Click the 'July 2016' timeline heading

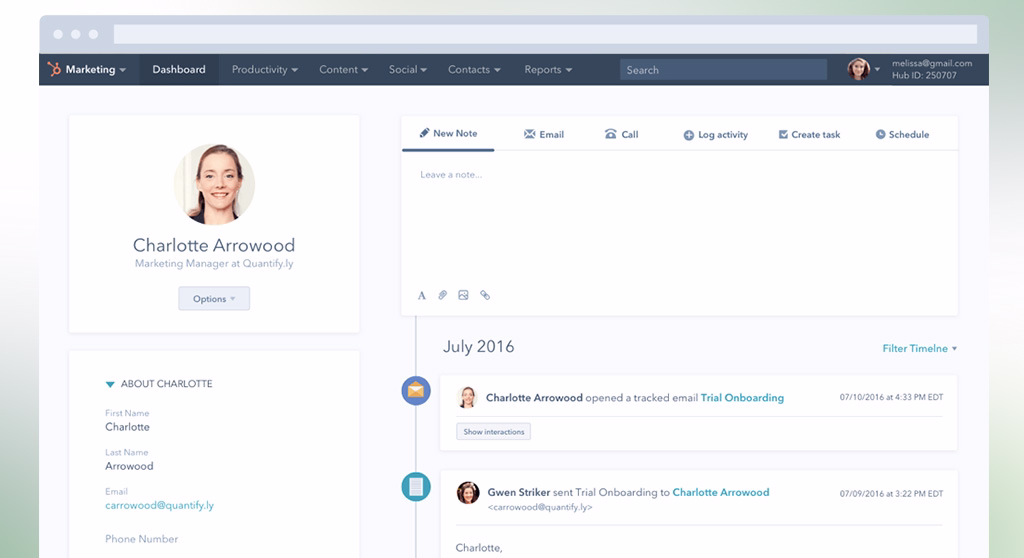479,346
